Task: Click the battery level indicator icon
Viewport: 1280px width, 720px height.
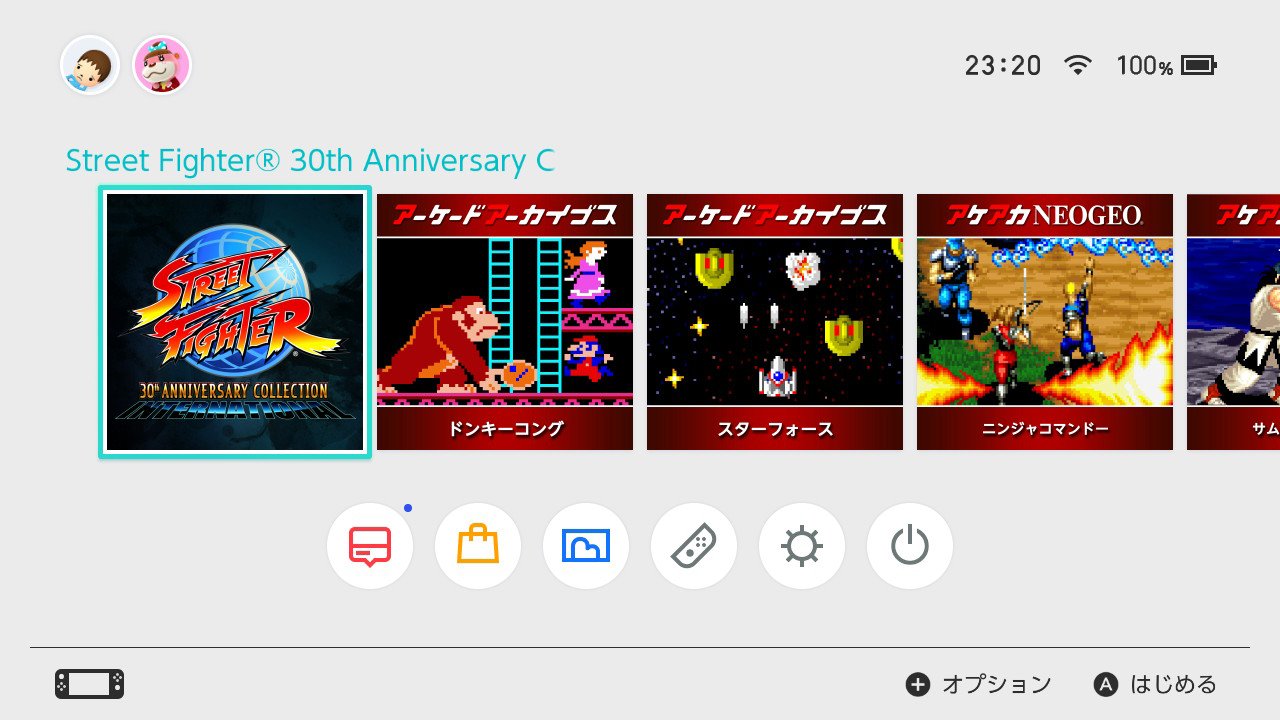Action: click(x=1199, y=66)
